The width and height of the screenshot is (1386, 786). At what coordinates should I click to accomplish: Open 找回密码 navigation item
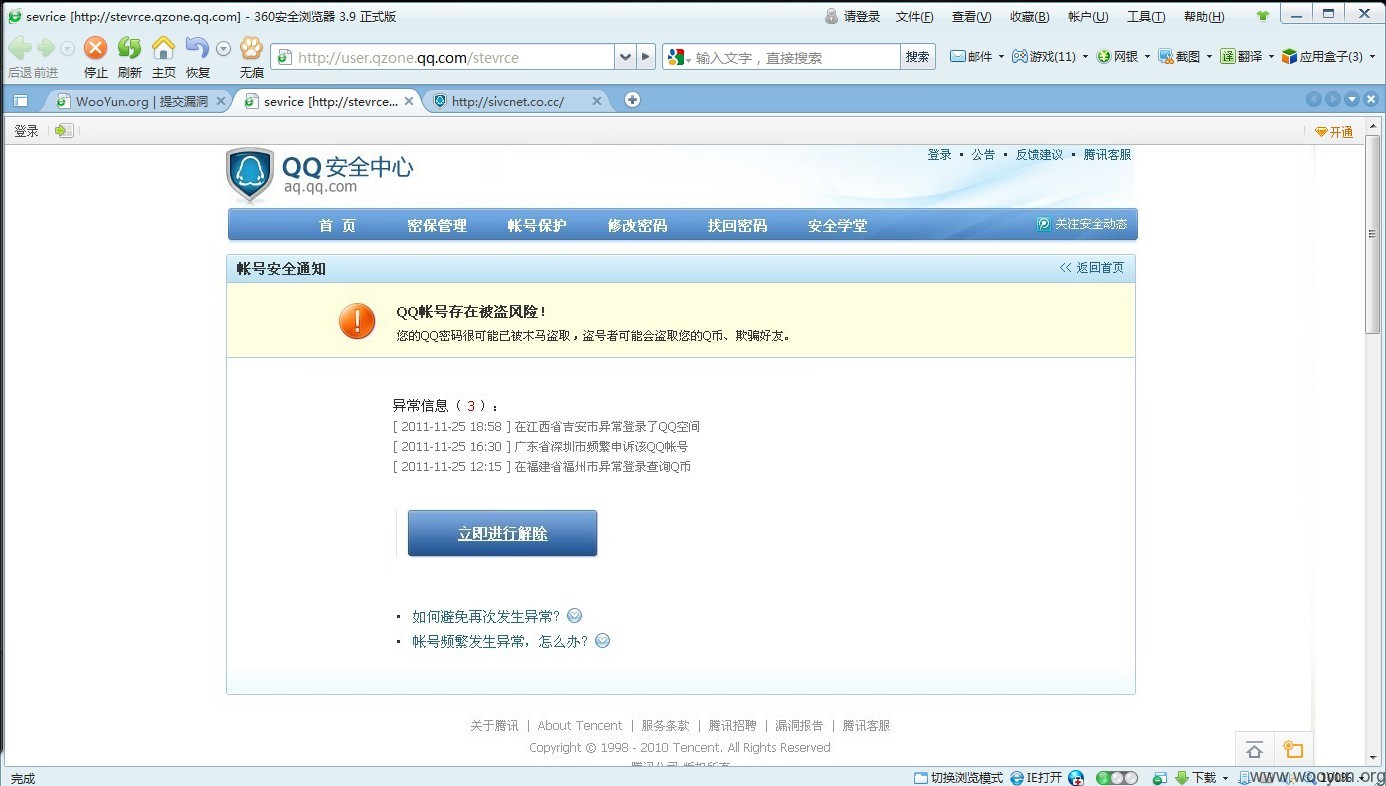pos(737,225)
